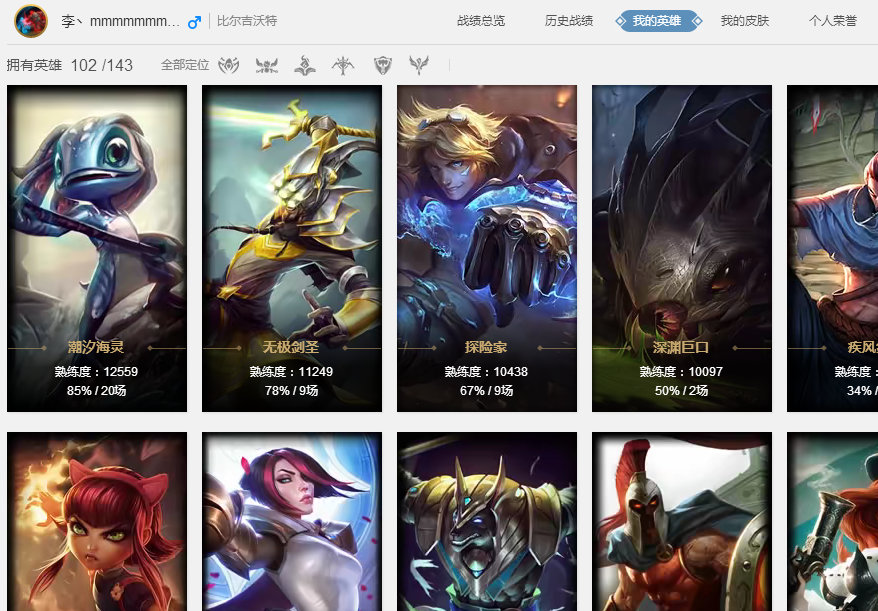This screenshot has width=878, height=611.
Task: Open the 个人荣誉 tab
Action: (833, 21)
